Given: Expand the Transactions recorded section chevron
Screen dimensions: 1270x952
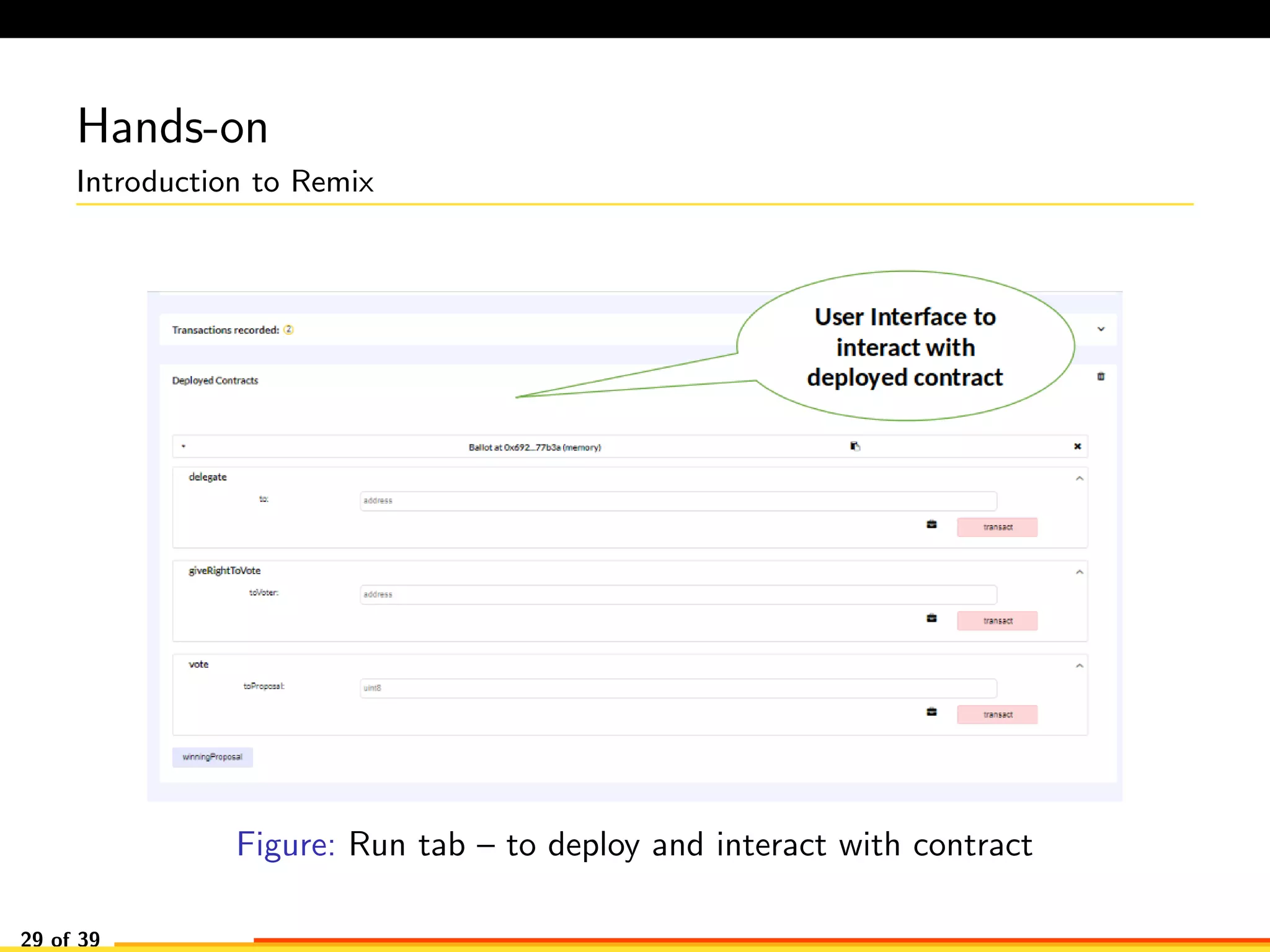Looking at the screenshot, I should (1101, 329).
